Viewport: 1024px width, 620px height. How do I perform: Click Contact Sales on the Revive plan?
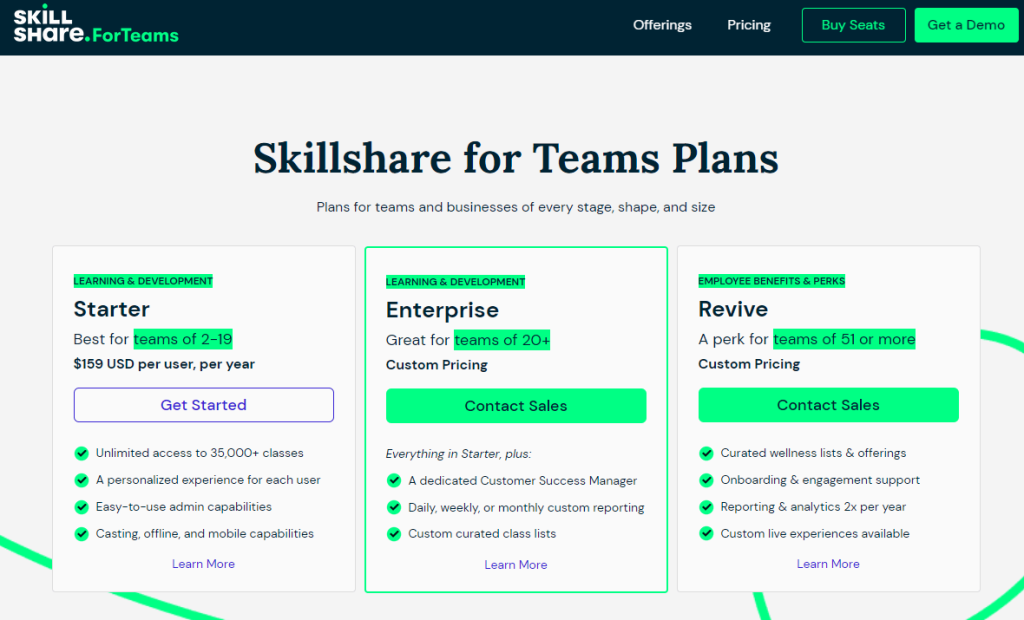pyautogui.click(x=828, y=405)
